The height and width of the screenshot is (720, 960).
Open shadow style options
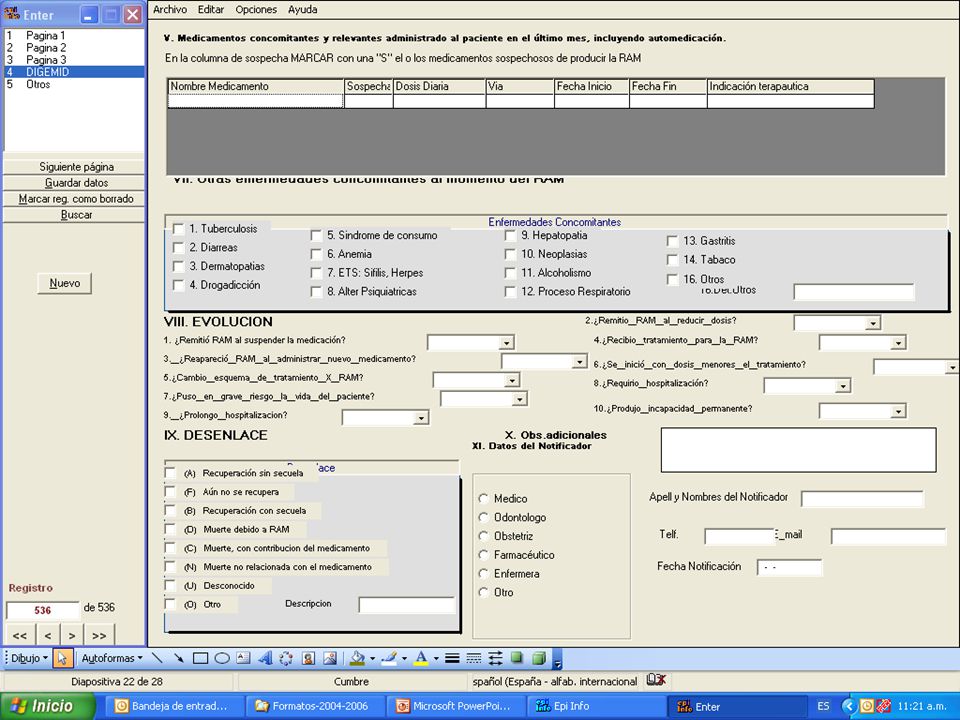point(517,658)
